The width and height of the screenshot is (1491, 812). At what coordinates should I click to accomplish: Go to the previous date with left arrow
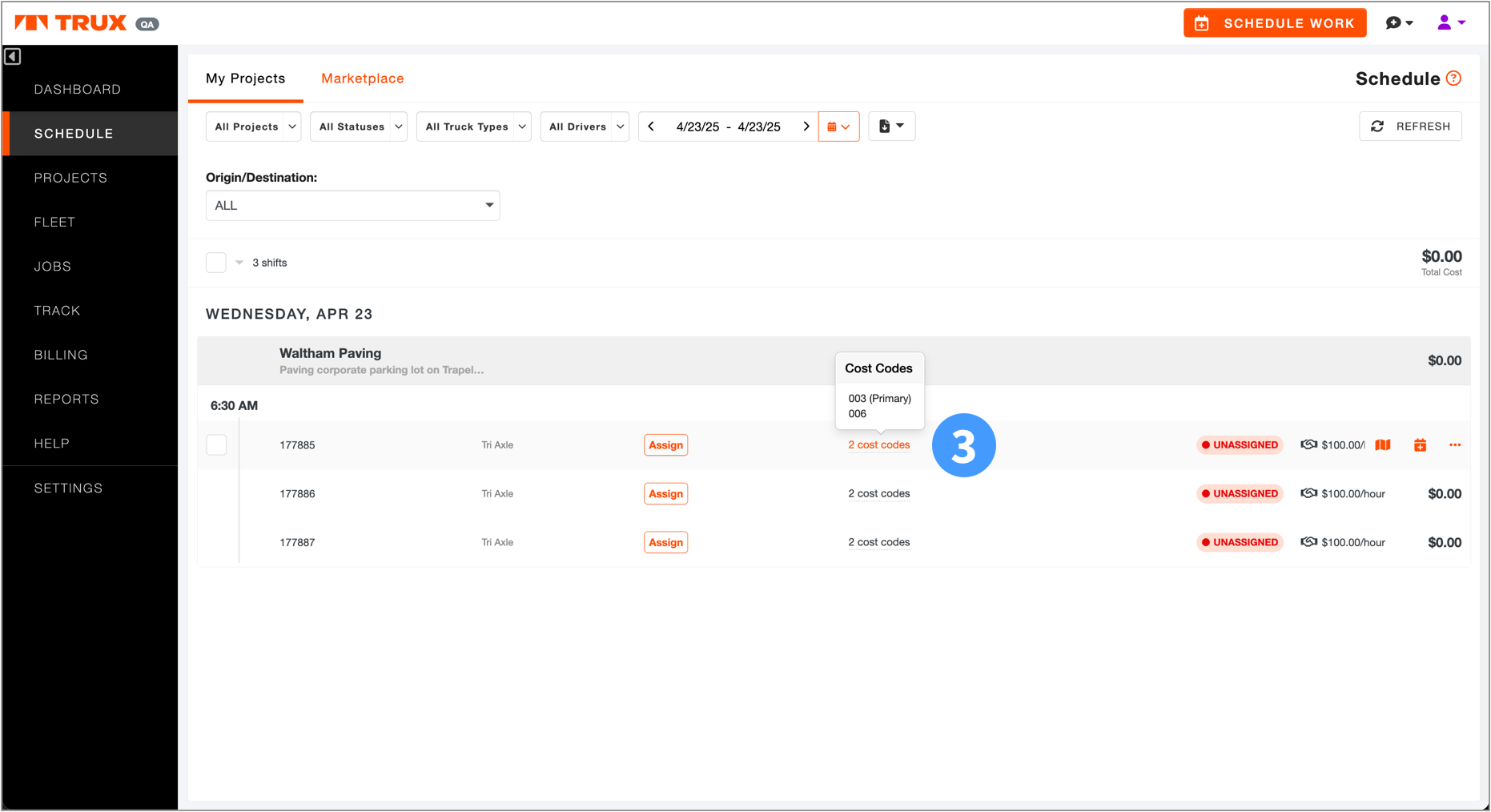[x=651, y=127]
